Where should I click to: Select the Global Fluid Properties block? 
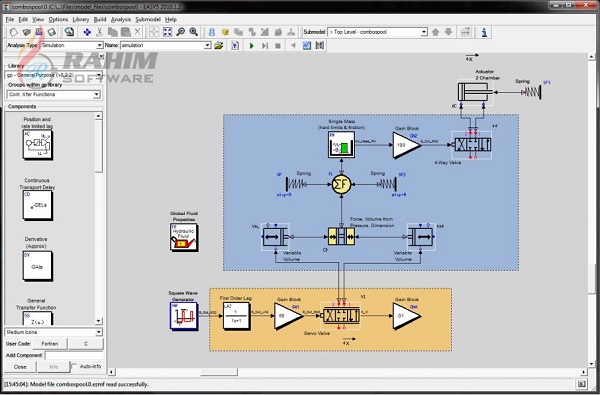click(x=184, y=237)
